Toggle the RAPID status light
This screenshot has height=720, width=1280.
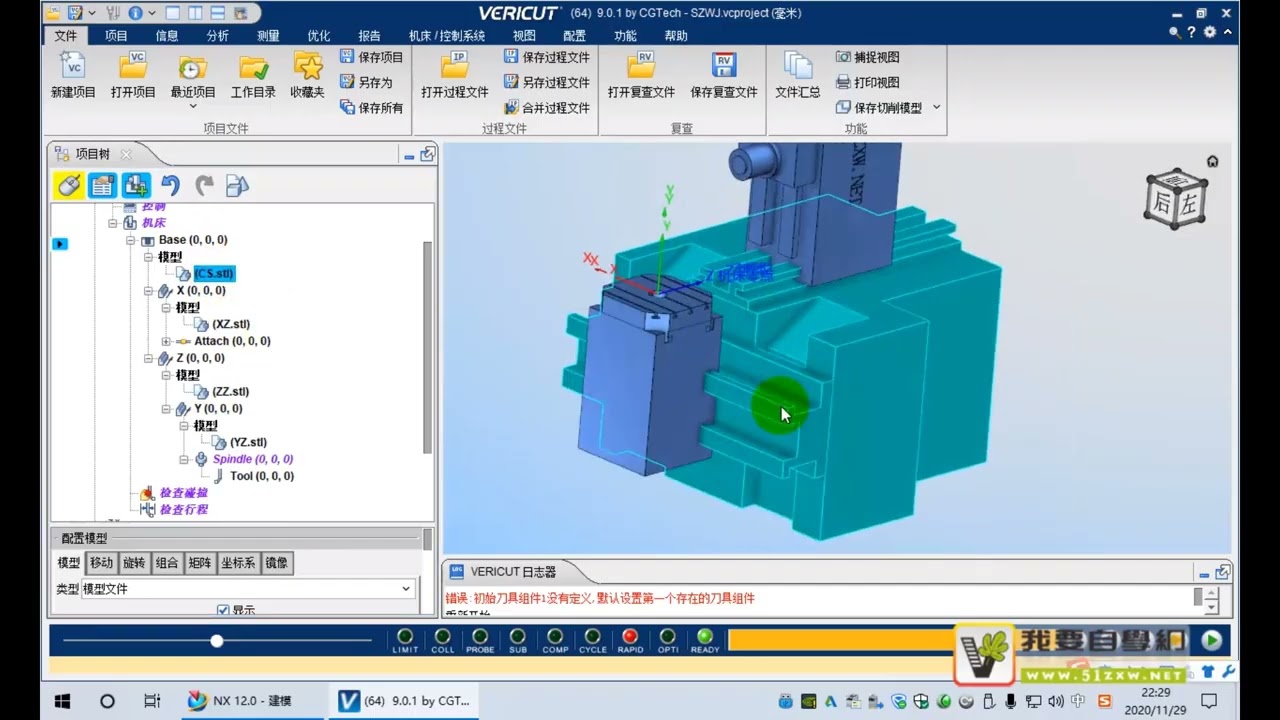(630, 636)
